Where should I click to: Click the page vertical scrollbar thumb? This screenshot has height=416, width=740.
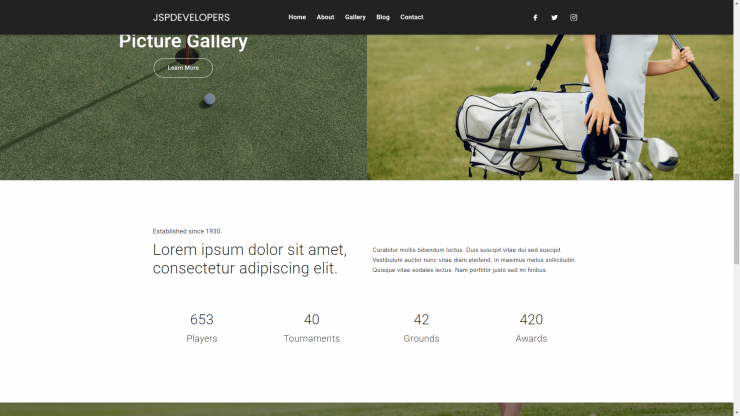(x=736, y=219)
